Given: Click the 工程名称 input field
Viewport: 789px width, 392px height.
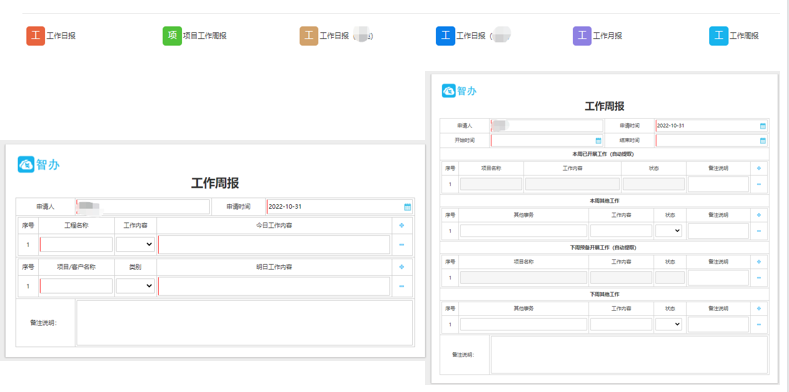Looking at the screenshot, I should tap(76, 245).
